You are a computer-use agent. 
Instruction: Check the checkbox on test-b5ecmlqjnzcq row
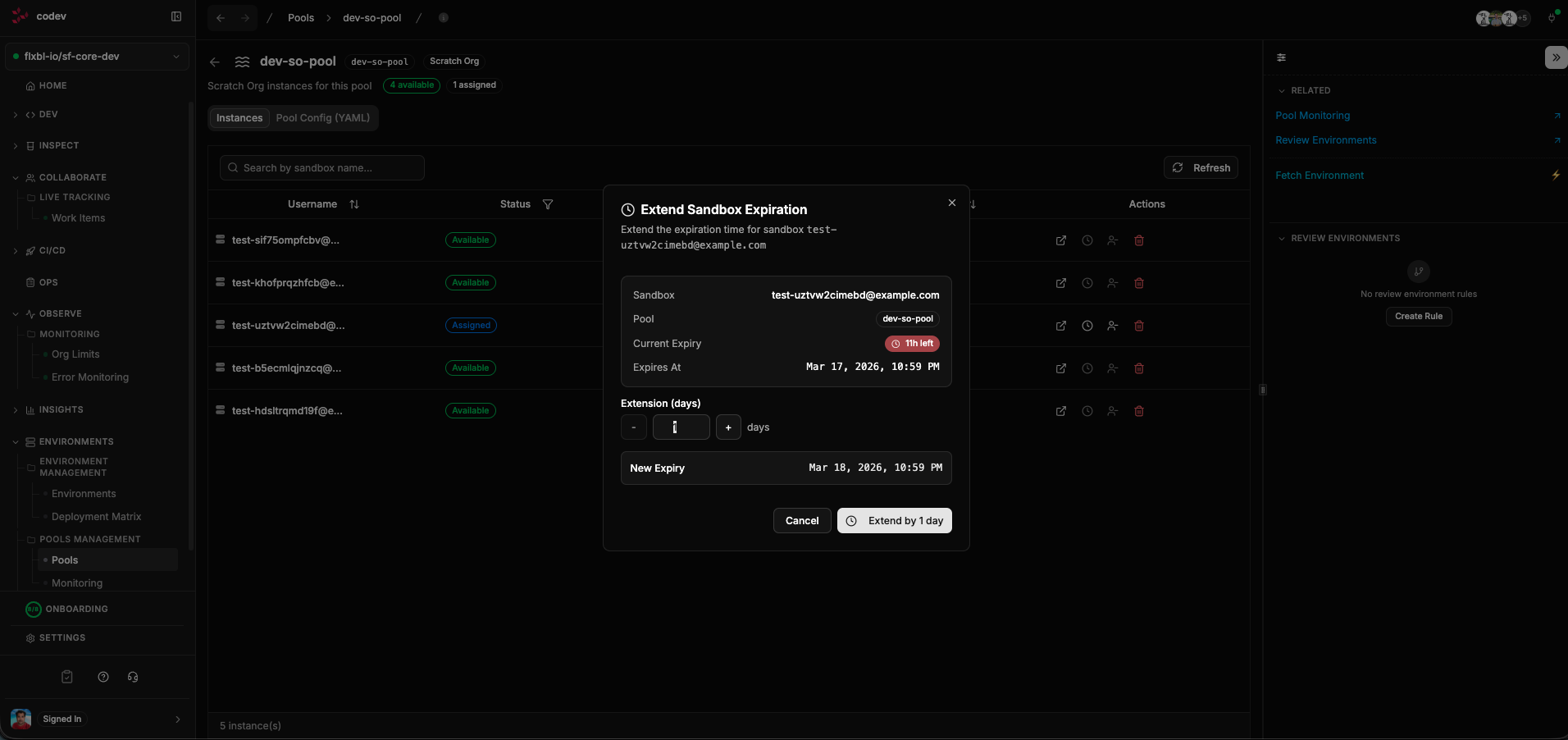220,368
